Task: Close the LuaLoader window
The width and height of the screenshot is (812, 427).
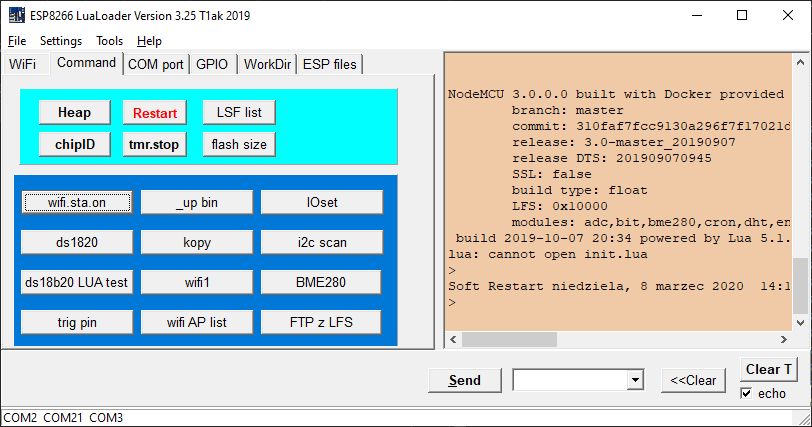Action: click(788, 15)
